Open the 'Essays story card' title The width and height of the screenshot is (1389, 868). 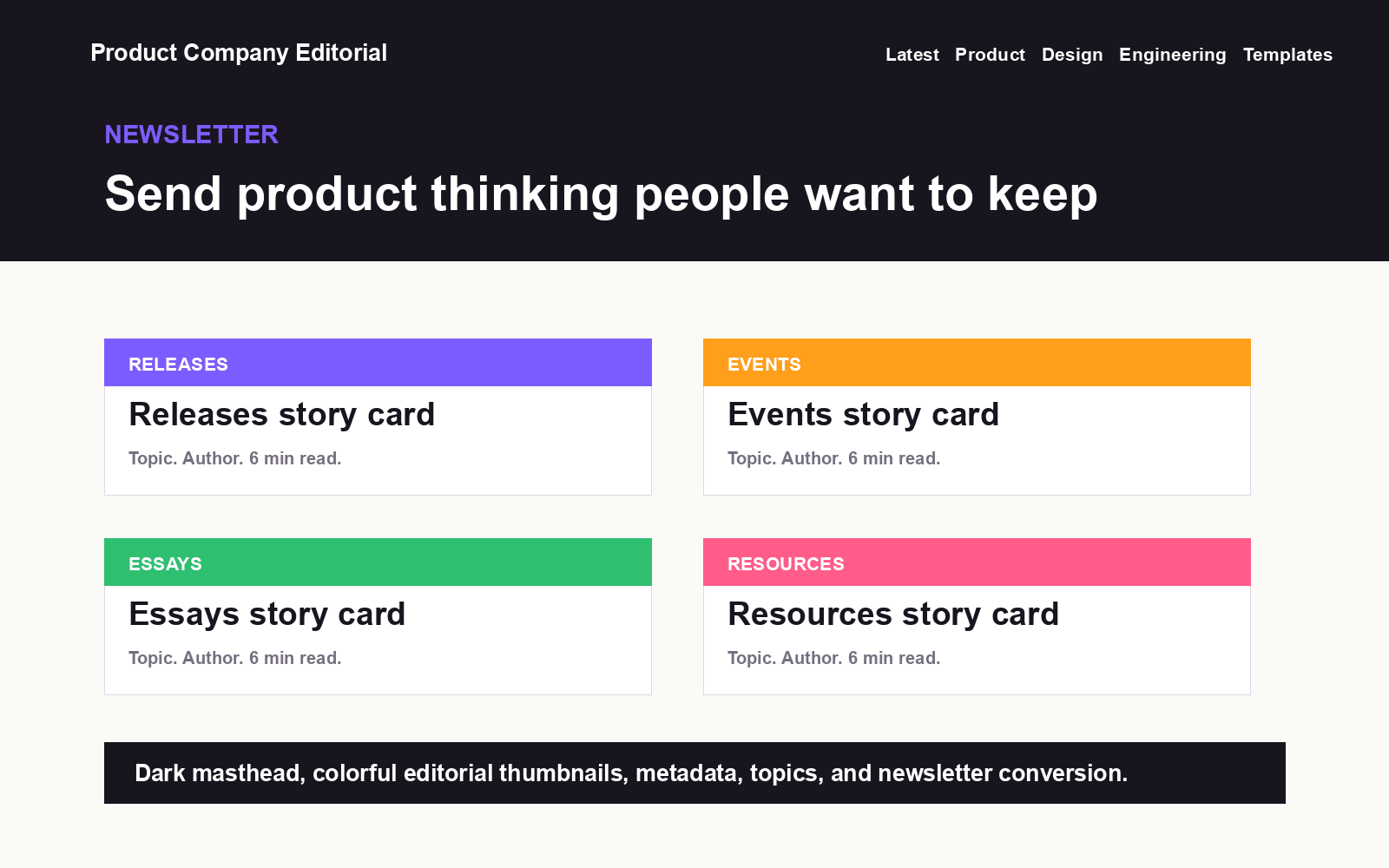coord(267,615)
